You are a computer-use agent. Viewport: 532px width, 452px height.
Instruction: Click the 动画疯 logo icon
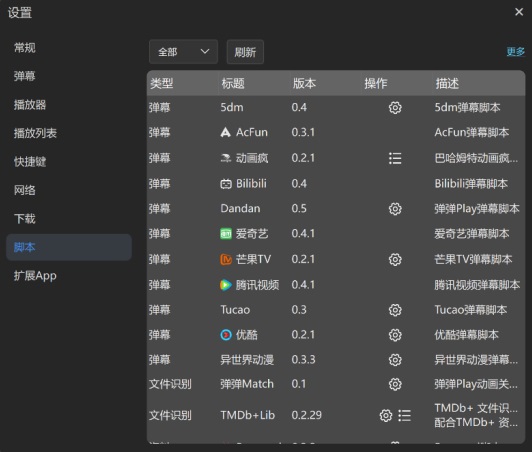(226, 158)
